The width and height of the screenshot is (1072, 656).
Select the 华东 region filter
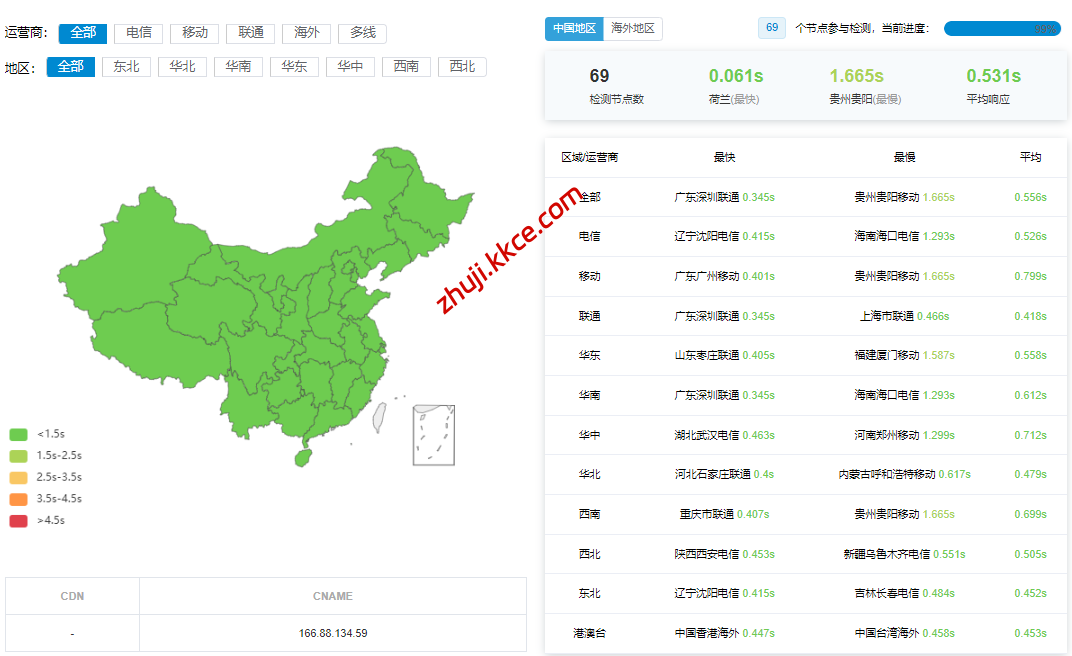[x=294, y=67]
